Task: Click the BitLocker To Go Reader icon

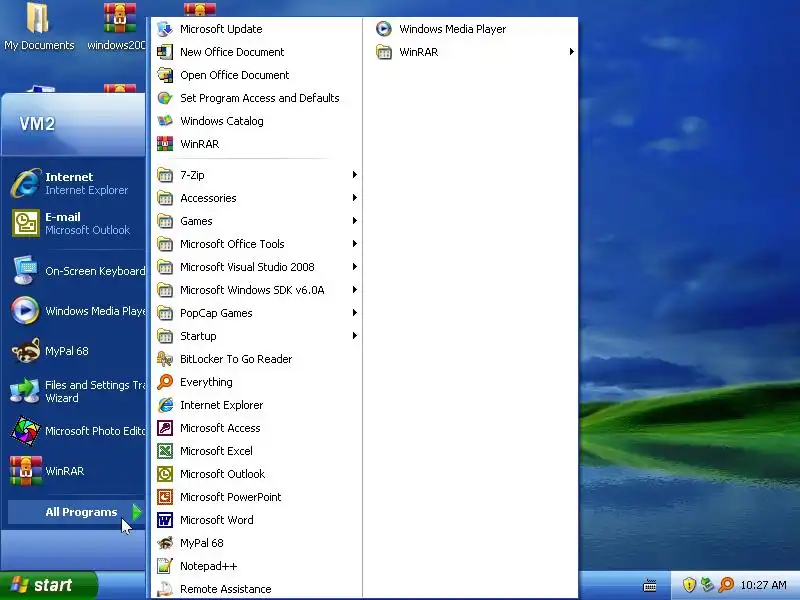Action: (165, 359)
